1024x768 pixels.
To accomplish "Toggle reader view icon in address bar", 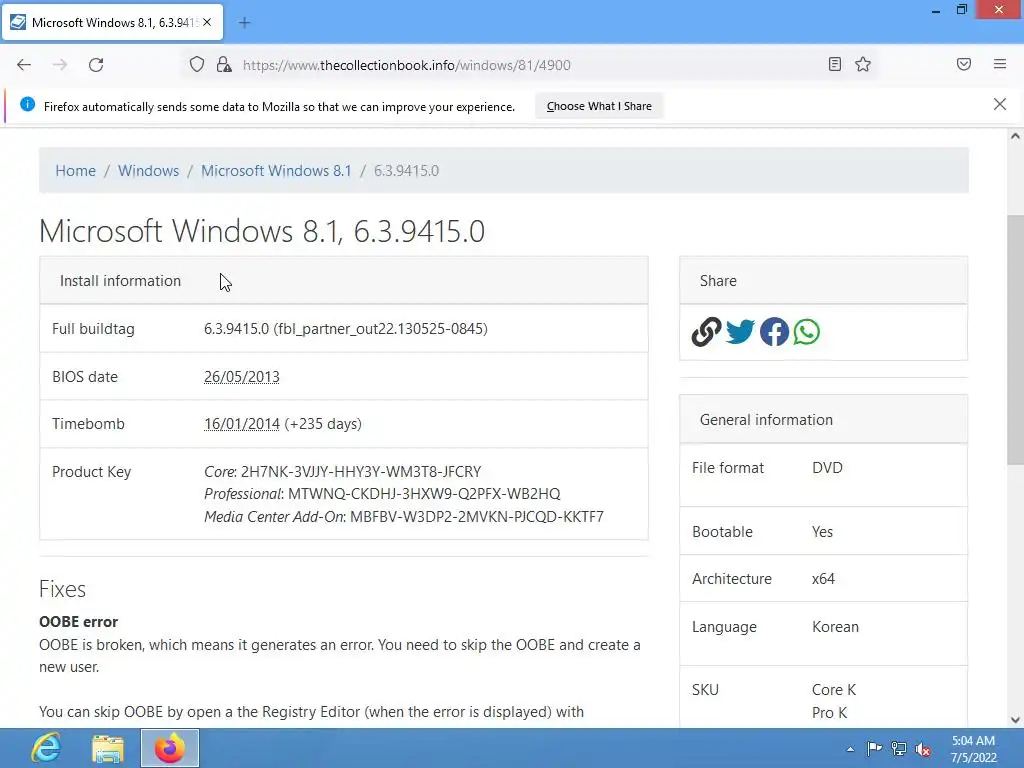I will pyautogui.click(x=835, y=64).
